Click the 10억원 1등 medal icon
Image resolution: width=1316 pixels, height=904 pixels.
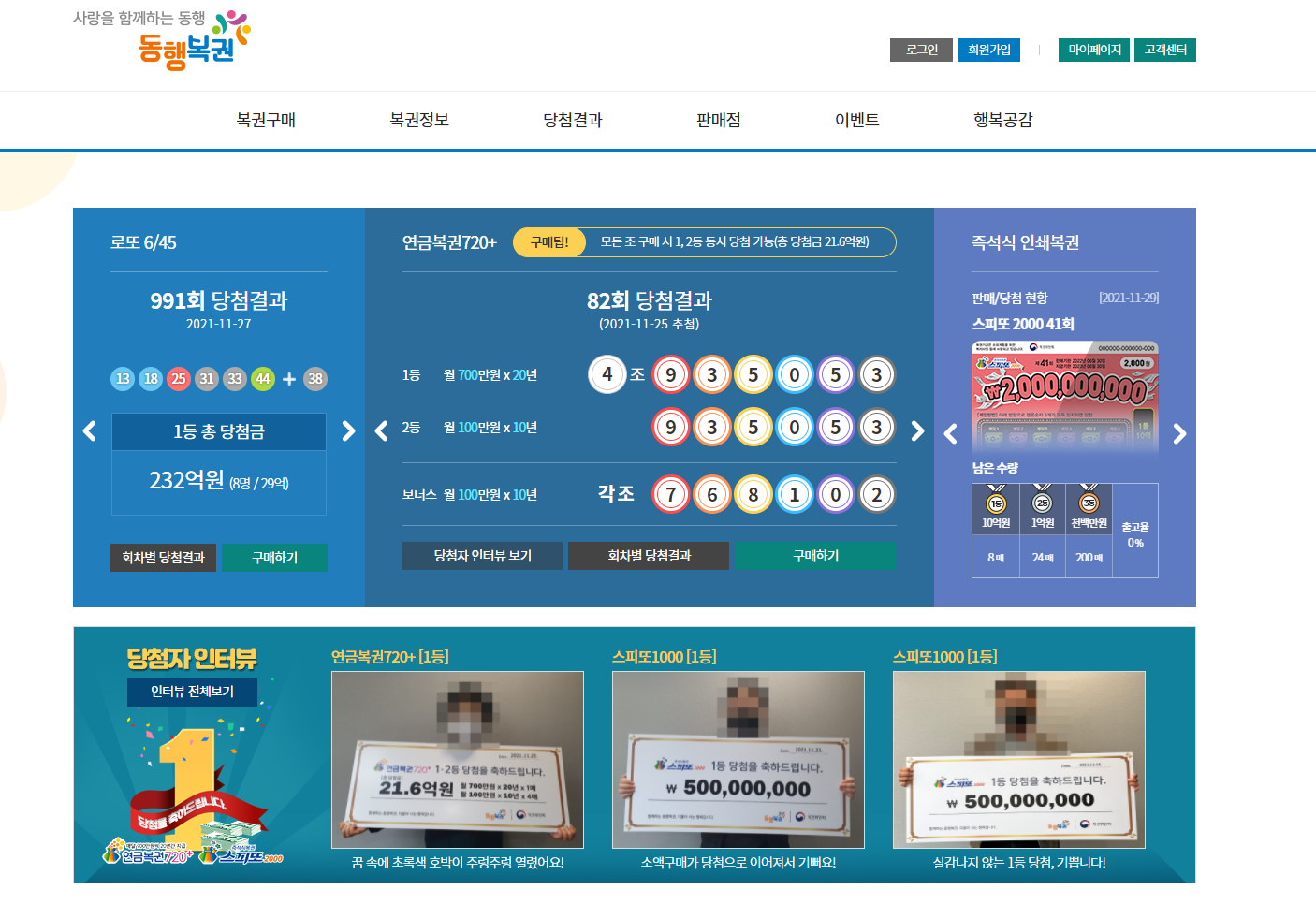pos(996,500)
